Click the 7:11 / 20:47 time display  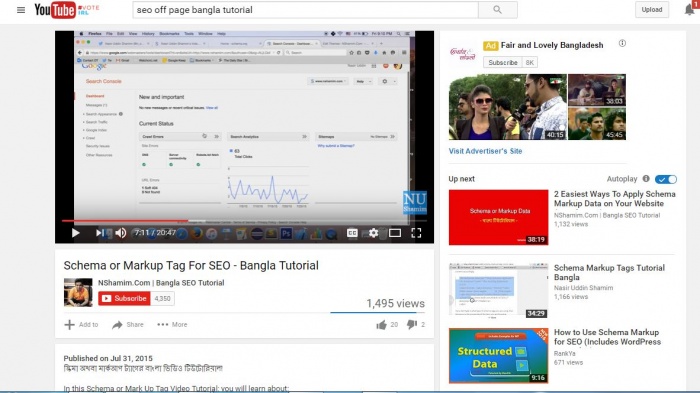pos(155,233)
